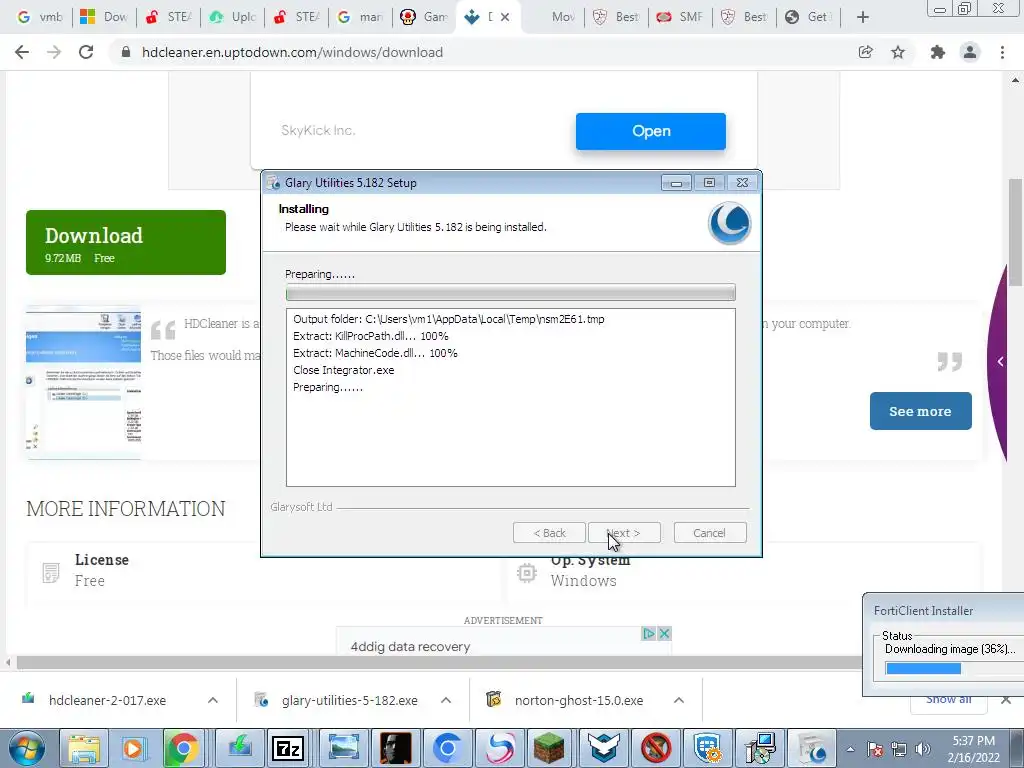Launch Windows Media Player from taskbar

133,748
